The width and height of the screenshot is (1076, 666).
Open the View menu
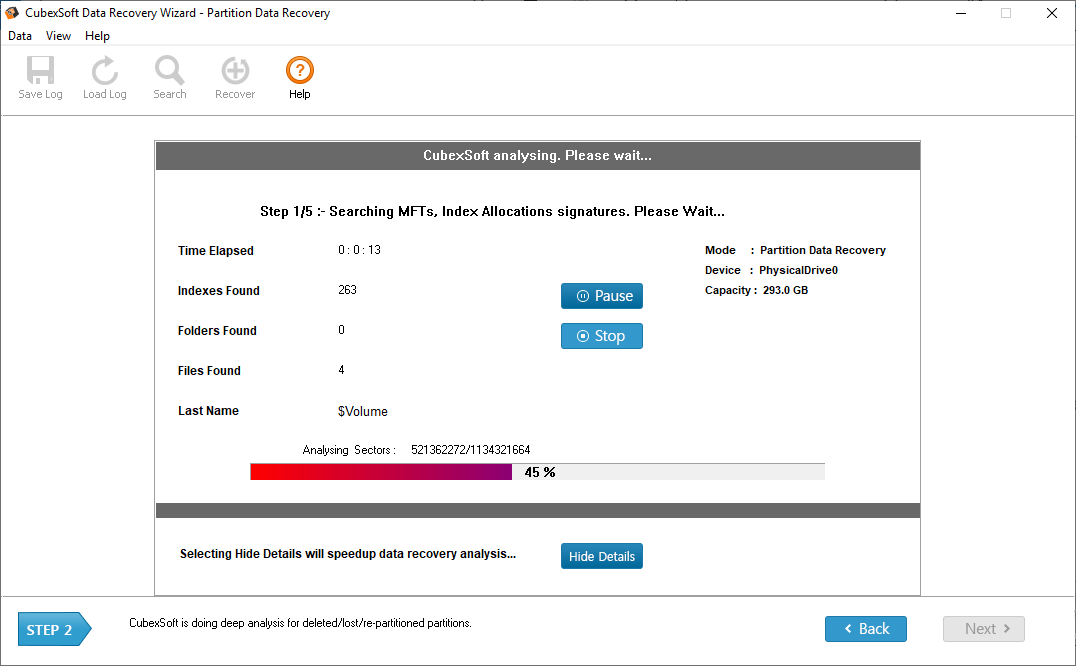pos(58,36)
